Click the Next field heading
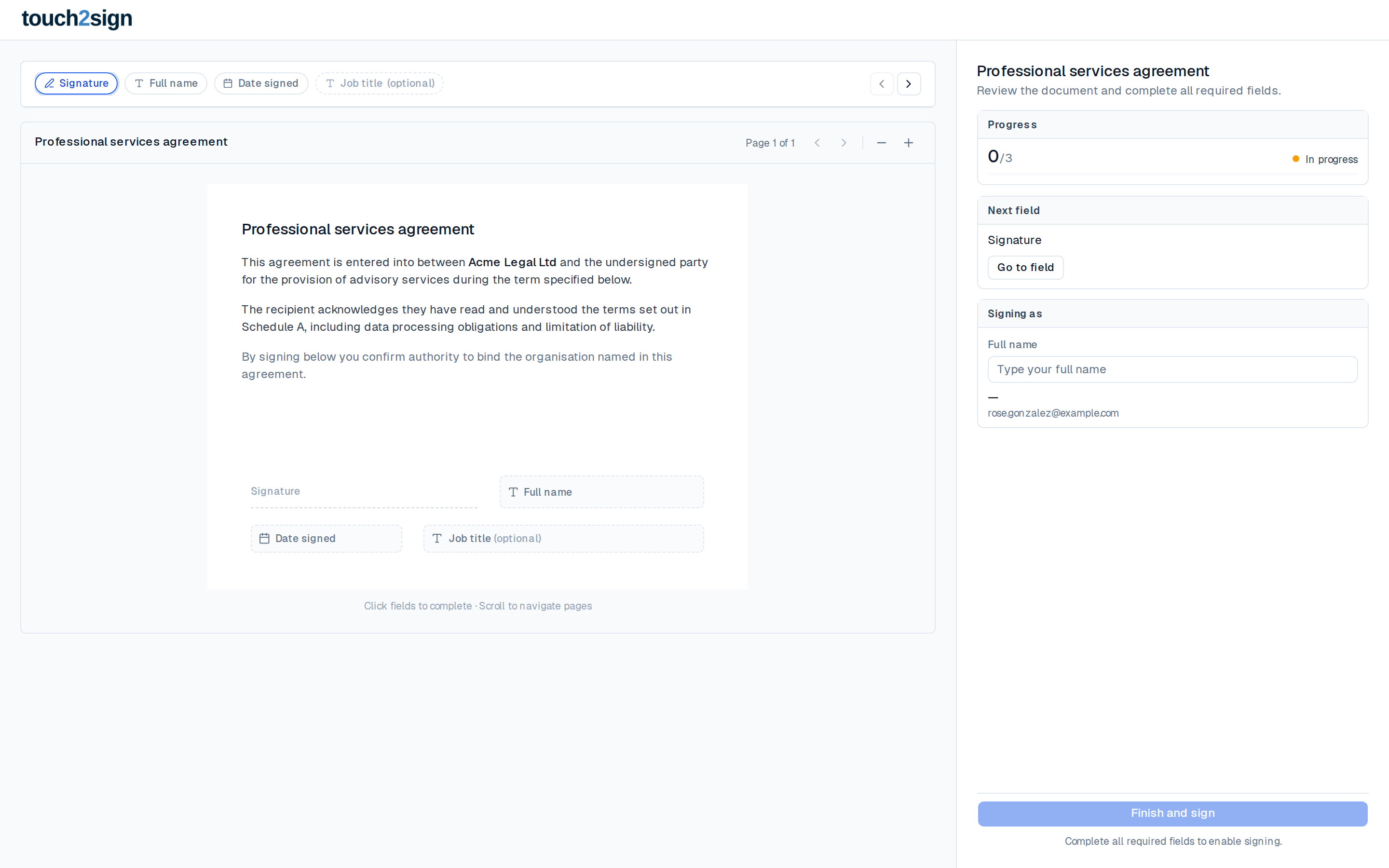The width and height of the screenshot is (1389, 868). [x=1014, y=211]
